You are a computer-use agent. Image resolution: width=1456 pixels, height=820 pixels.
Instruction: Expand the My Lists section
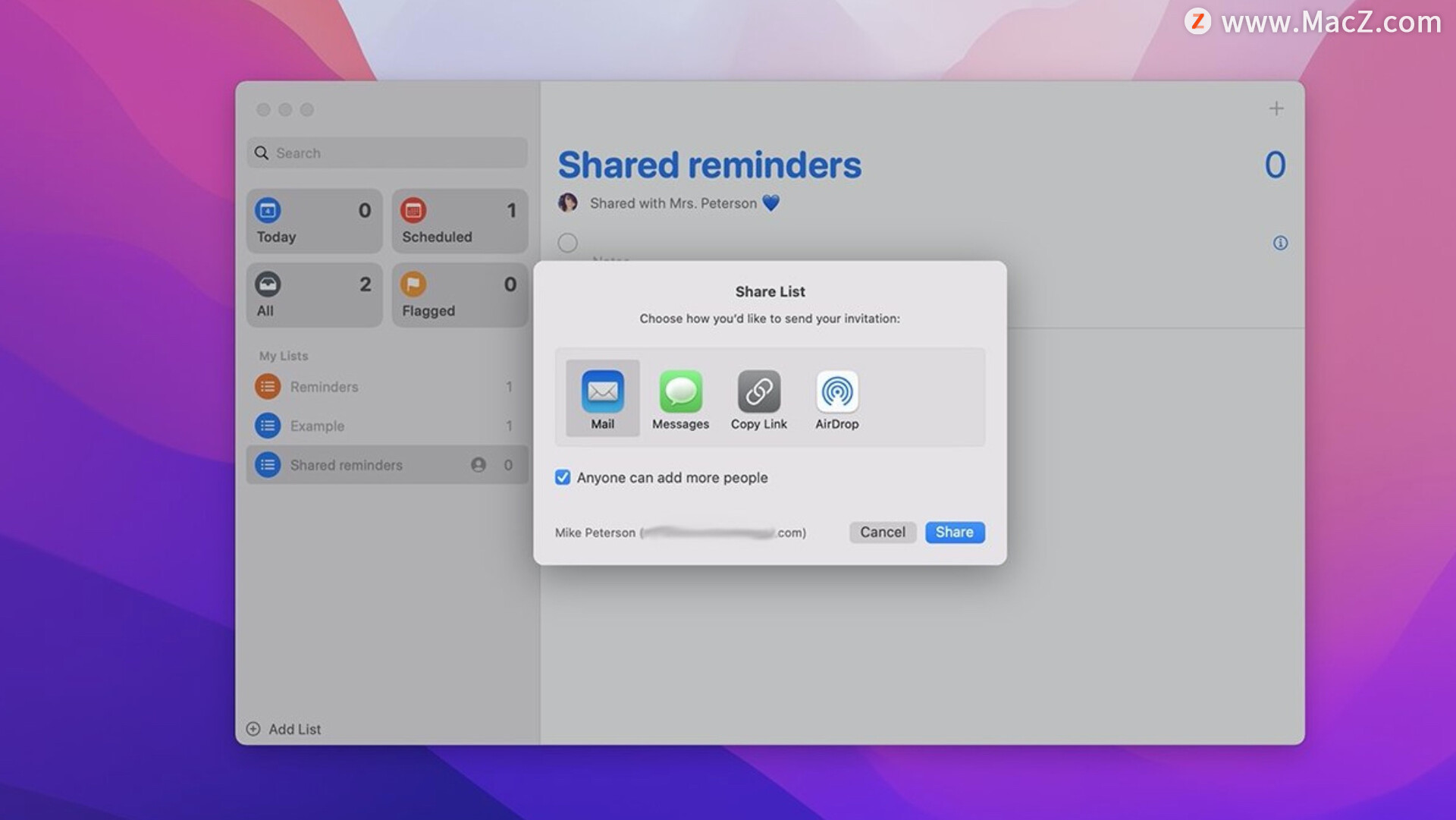pos(284,355)
